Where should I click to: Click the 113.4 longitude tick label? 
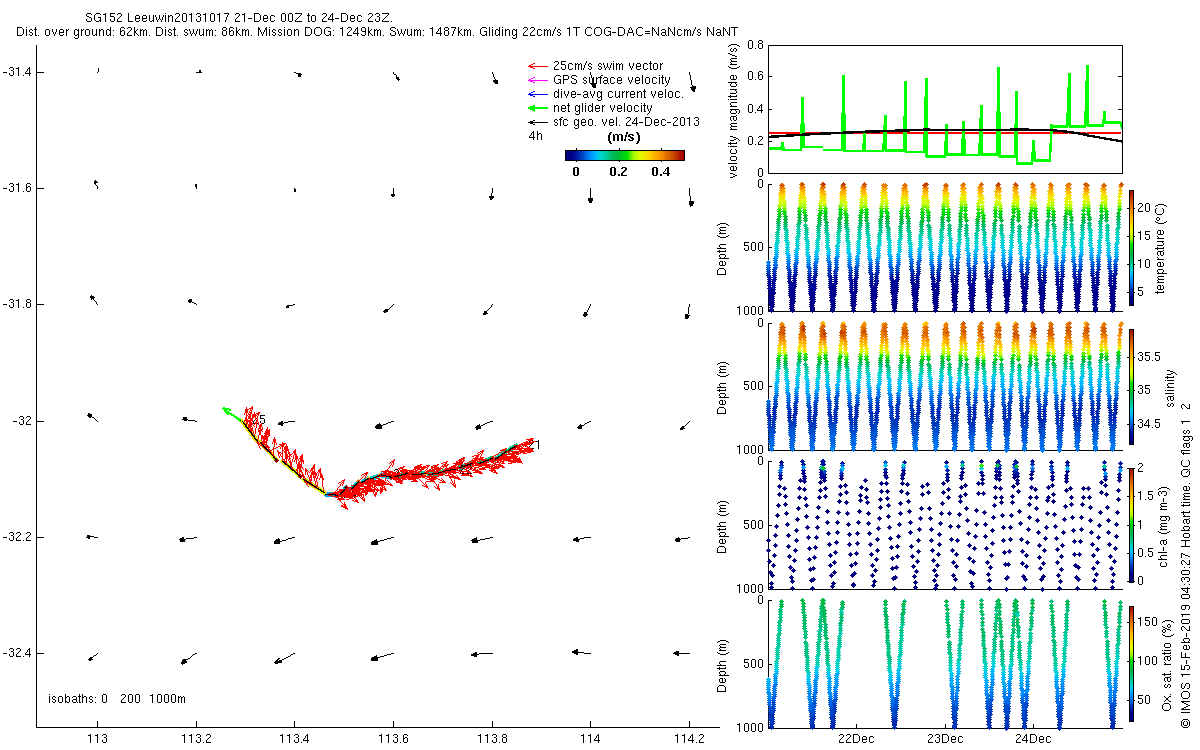[295, 740]
